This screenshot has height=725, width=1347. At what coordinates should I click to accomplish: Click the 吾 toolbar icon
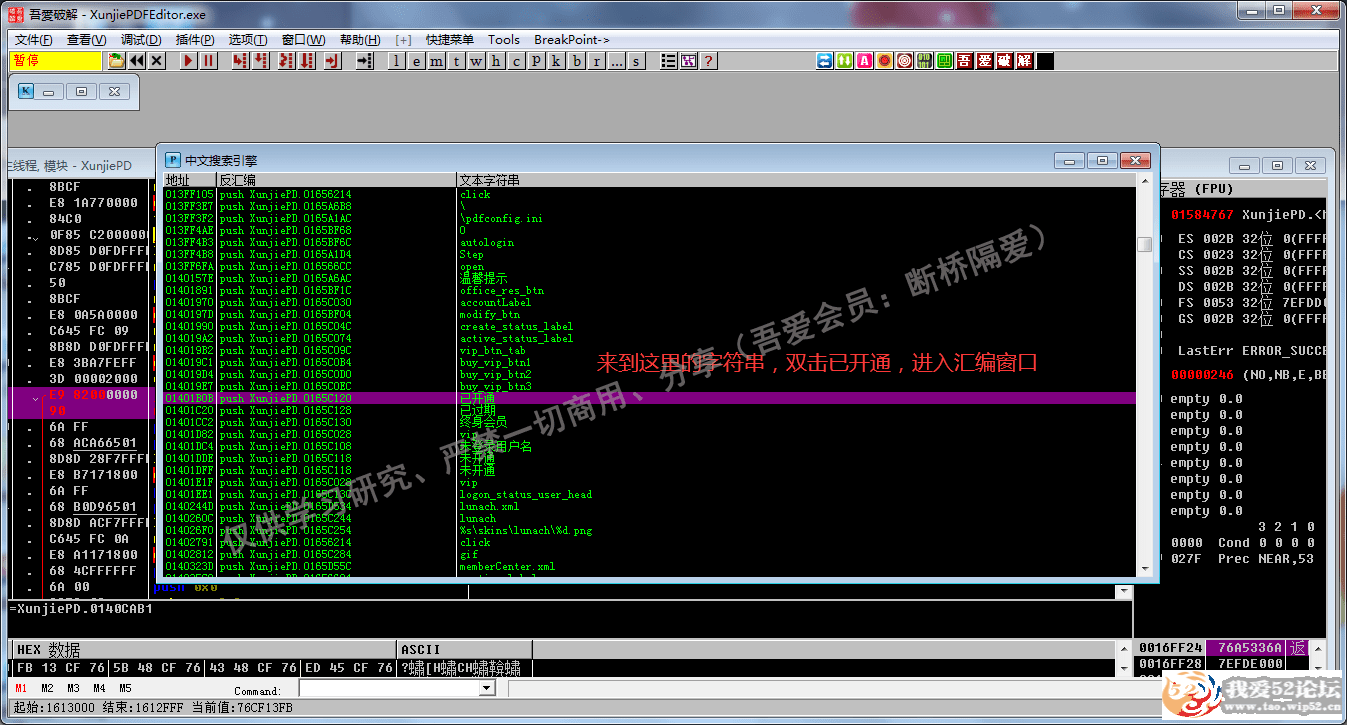(x=965, y=61)
